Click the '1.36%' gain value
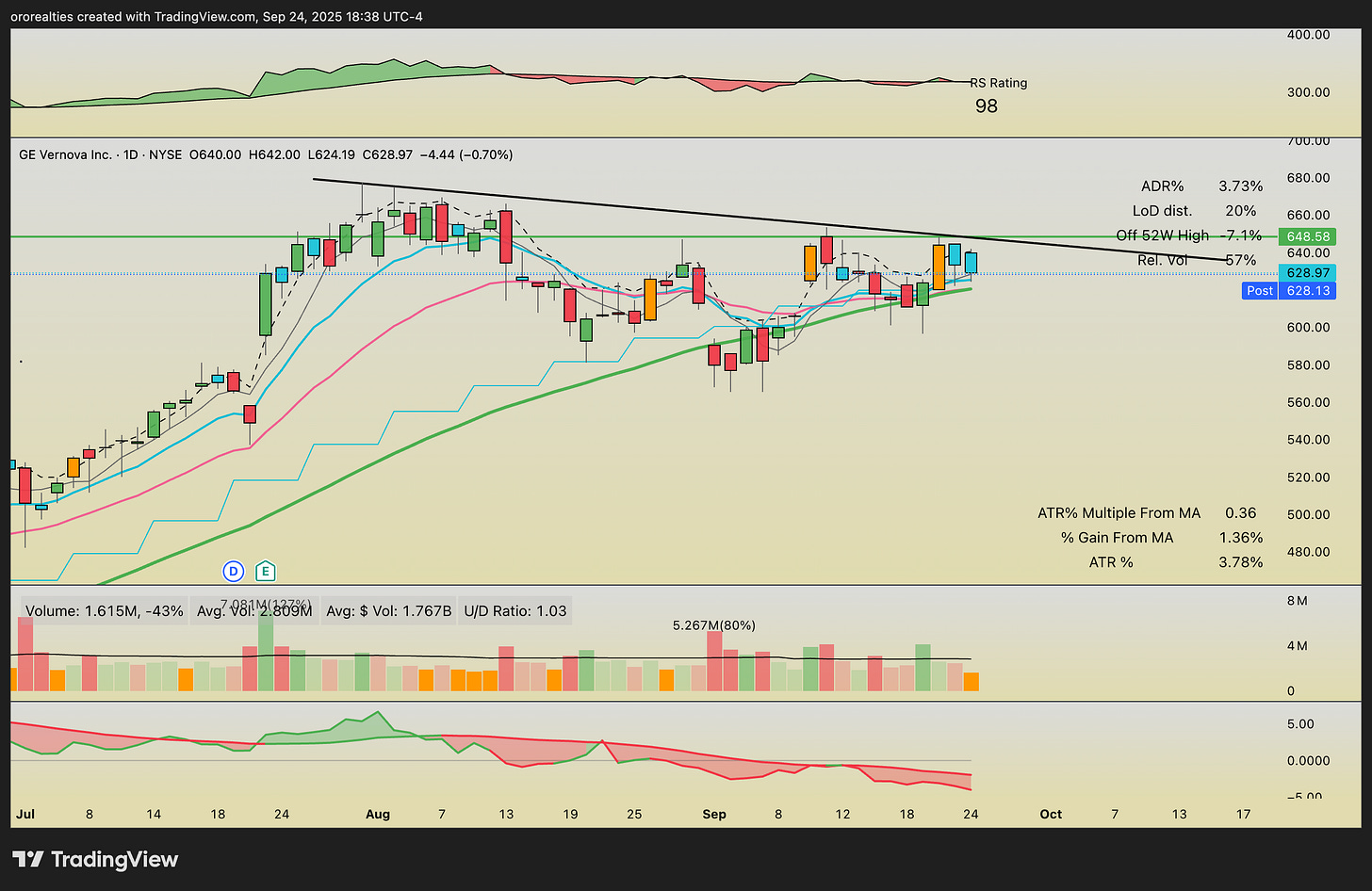The height and width of the screenshot is (891, 1372). point(1241,538)
